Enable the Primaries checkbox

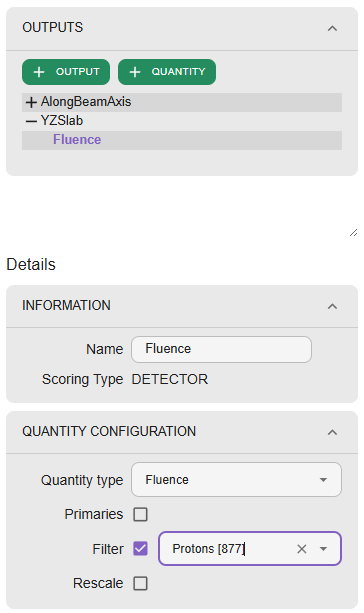(x=140, y=514)
